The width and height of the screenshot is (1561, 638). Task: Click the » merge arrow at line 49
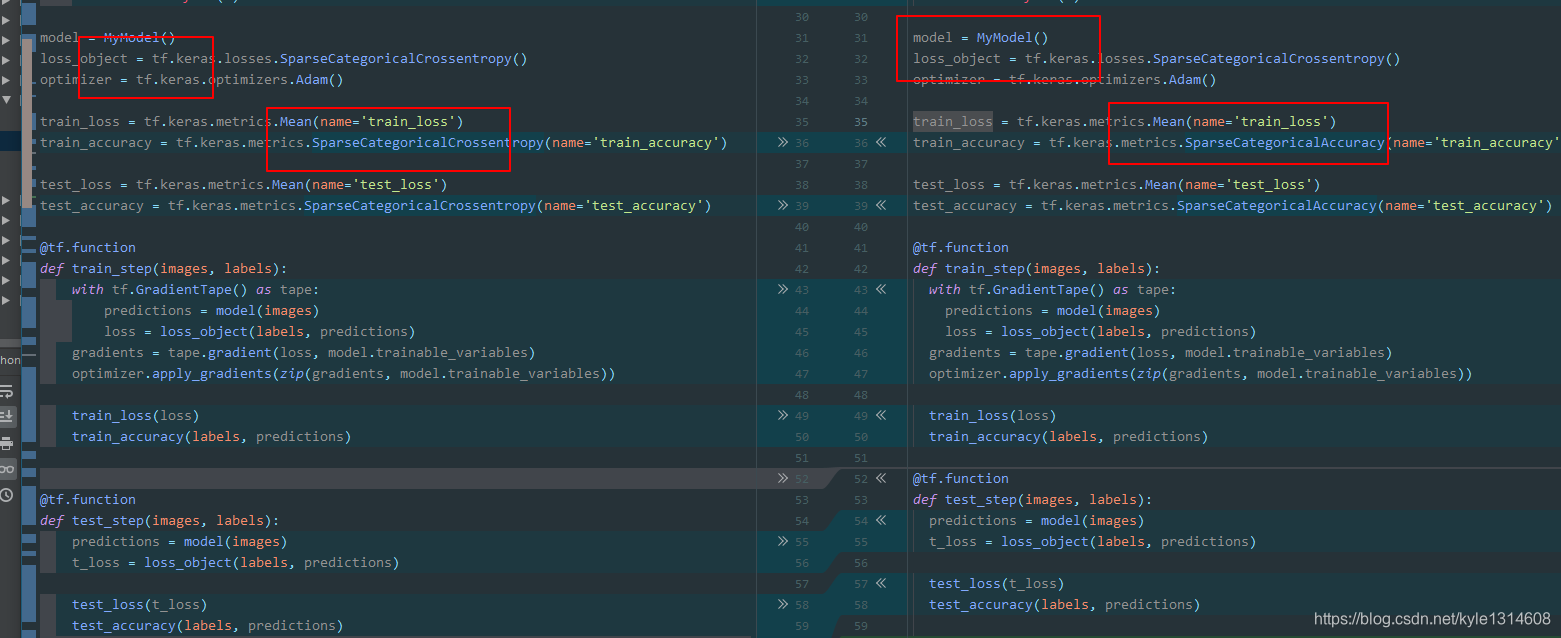[x=783, y=416]
